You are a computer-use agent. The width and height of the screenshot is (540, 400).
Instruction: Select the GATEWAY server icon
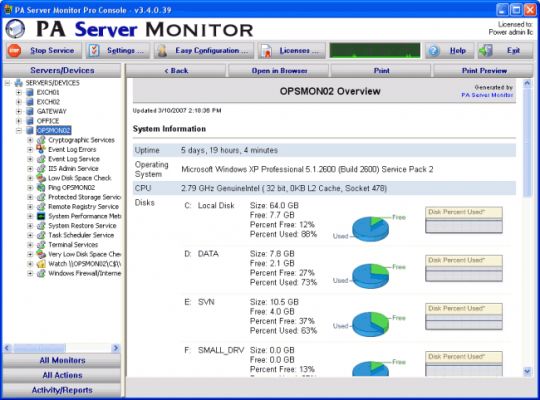(30, 111)
